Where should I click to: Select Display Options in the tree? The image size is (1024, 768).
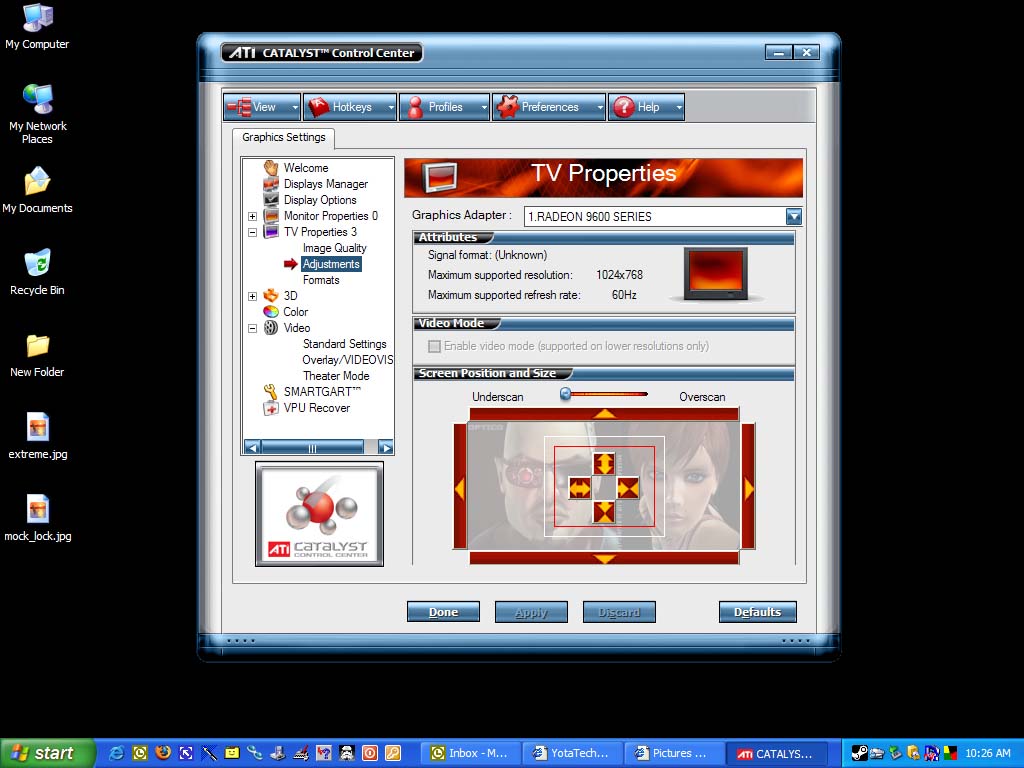[320, 200]
